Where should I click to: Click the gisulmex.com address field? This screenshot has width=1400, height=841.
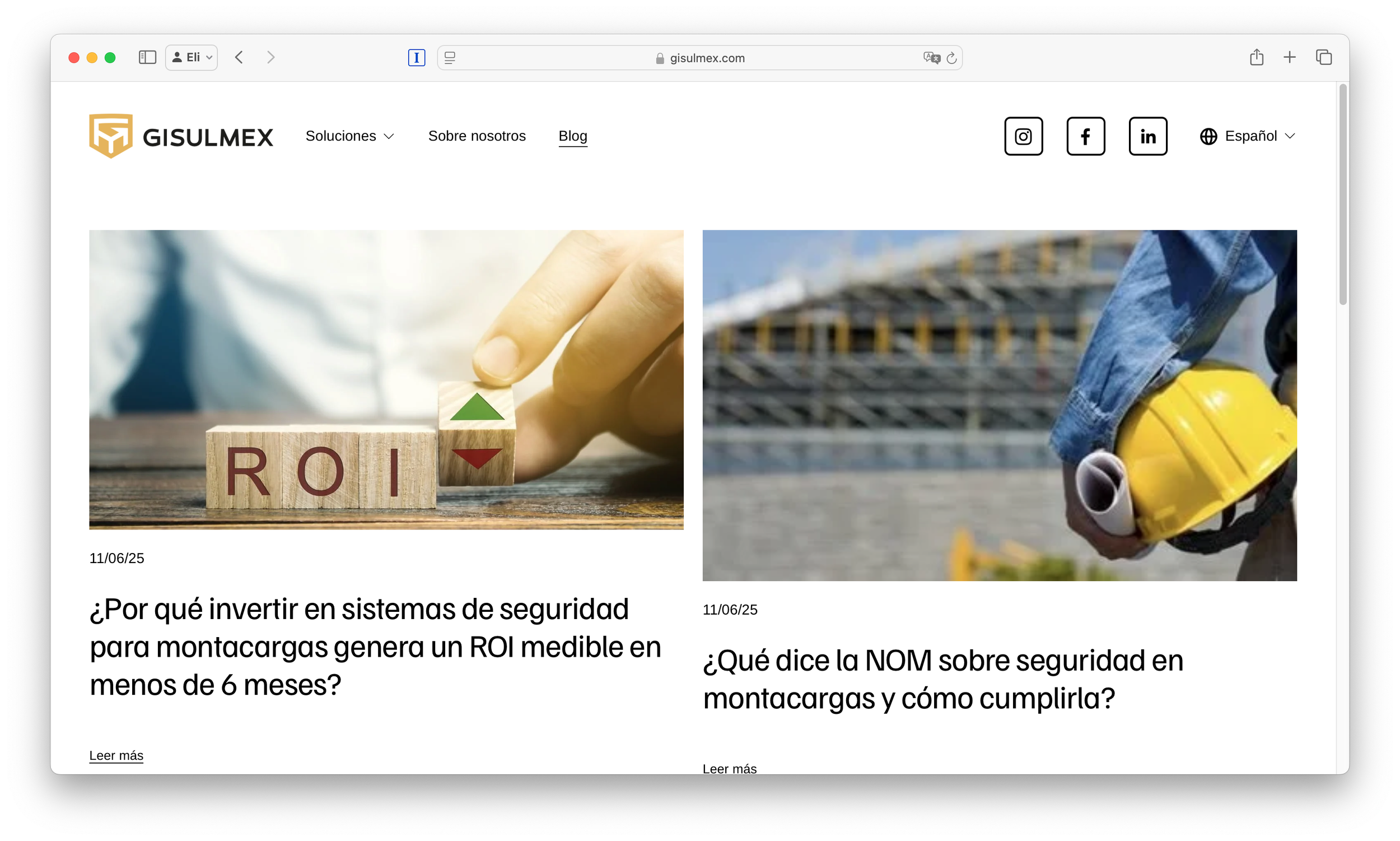coord(699,58)
